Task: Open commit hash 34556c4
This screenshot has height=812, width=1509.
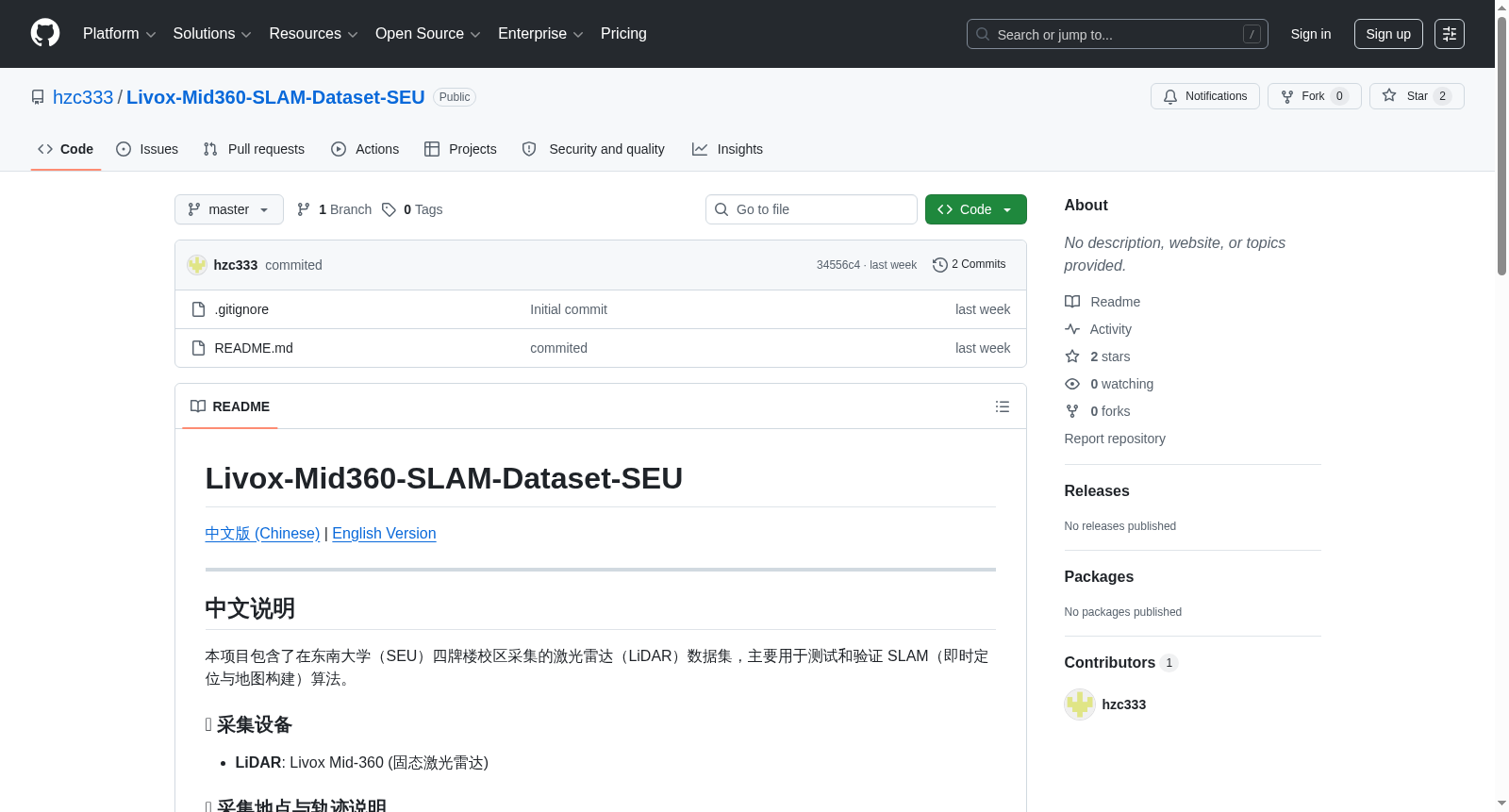Action: point(838,265)
